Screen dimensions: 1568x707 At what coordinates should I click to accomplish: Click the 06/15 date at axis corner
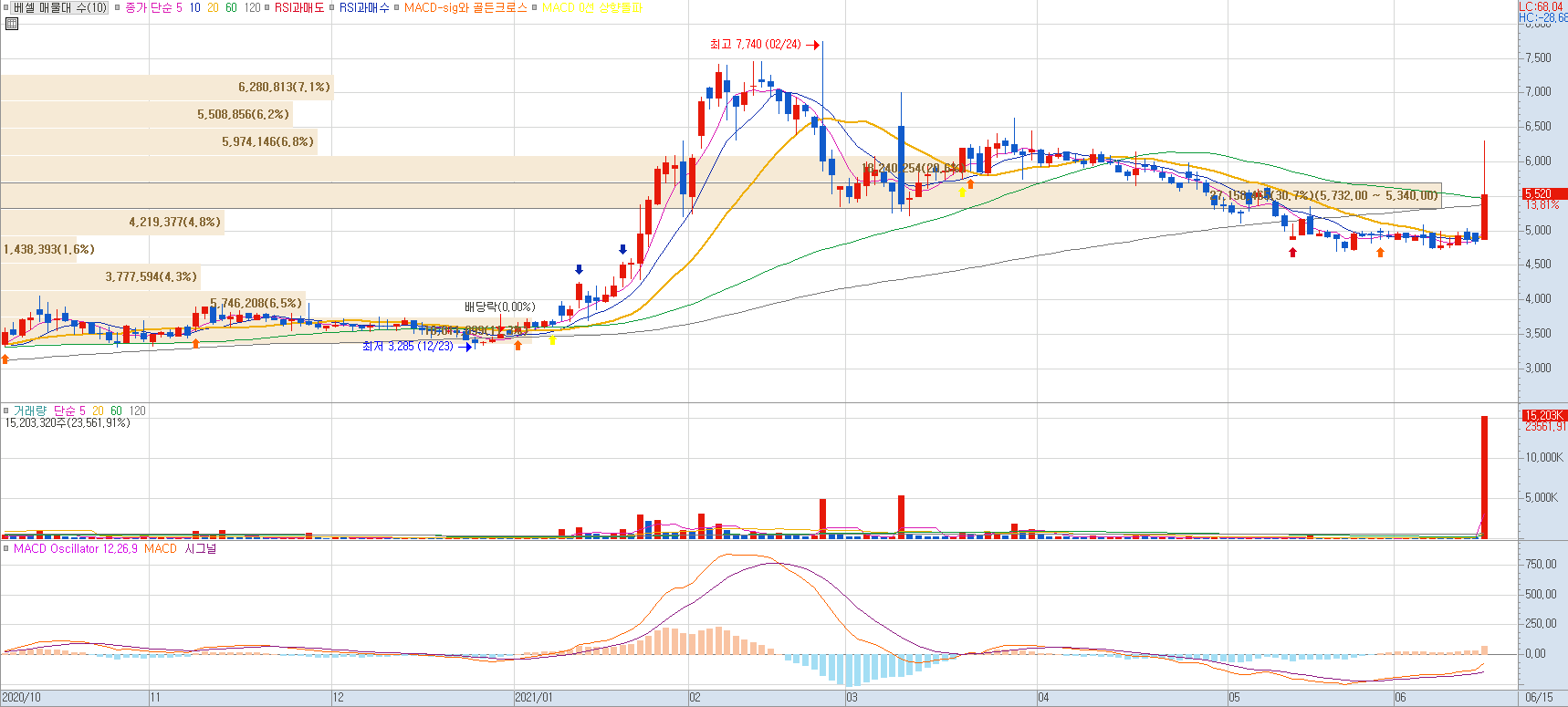pos(1539,698)
